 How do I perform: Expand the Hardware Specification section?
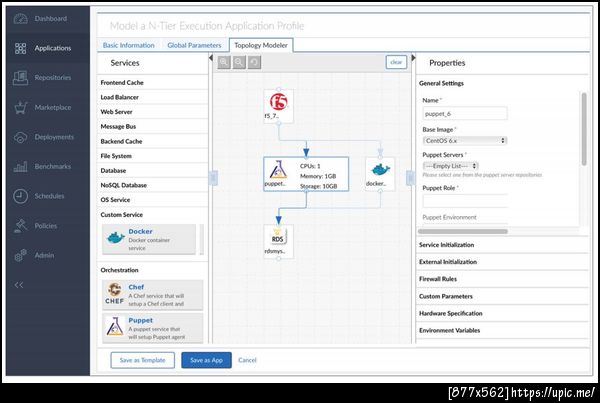coord(502,313)
